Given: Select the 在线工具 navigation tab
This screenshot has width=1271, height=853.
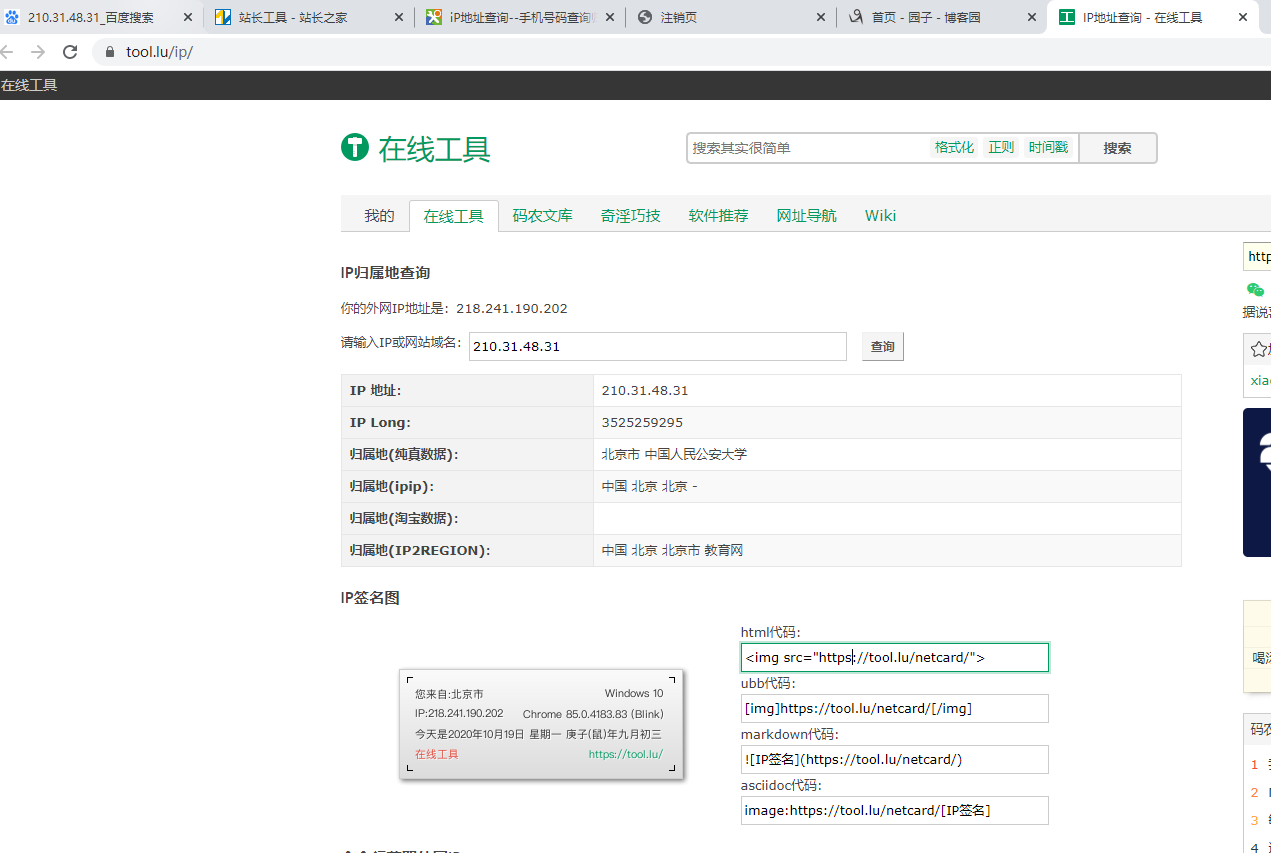Looking at the screenshot, I should (454, 216).
